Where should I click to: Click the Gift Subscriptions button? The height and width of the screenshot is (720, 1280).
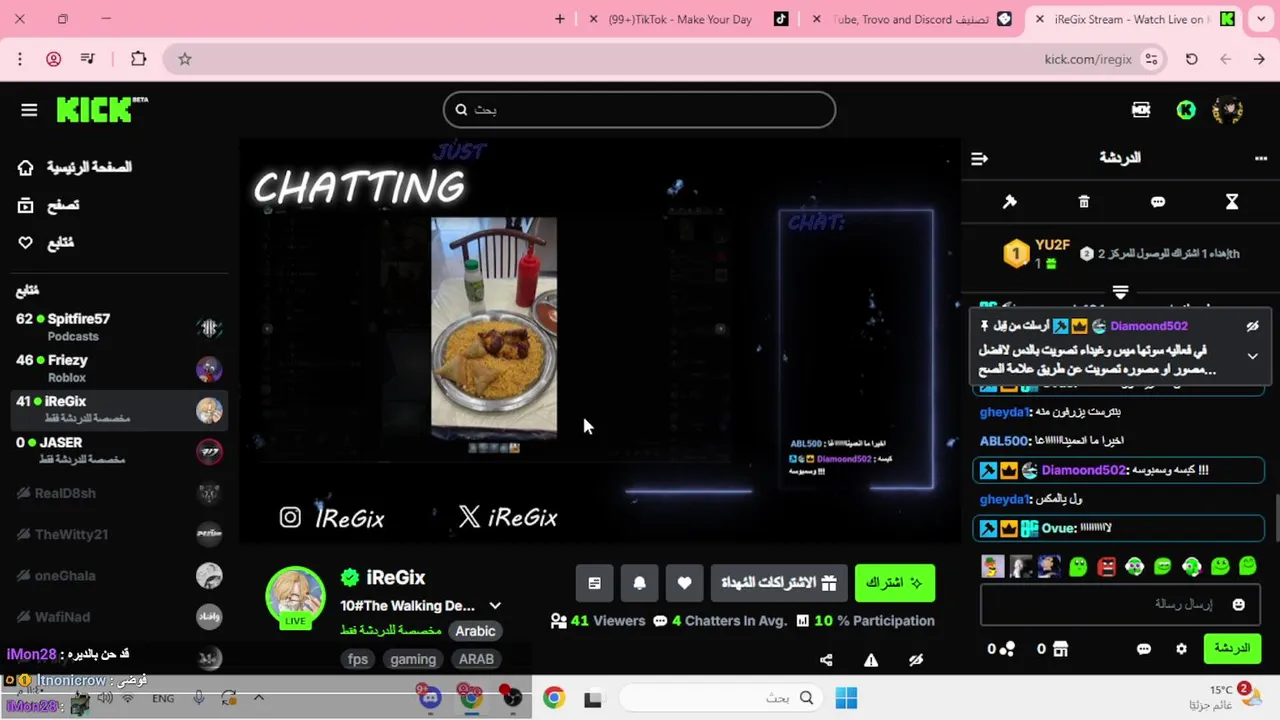click(x=779, y=583)
